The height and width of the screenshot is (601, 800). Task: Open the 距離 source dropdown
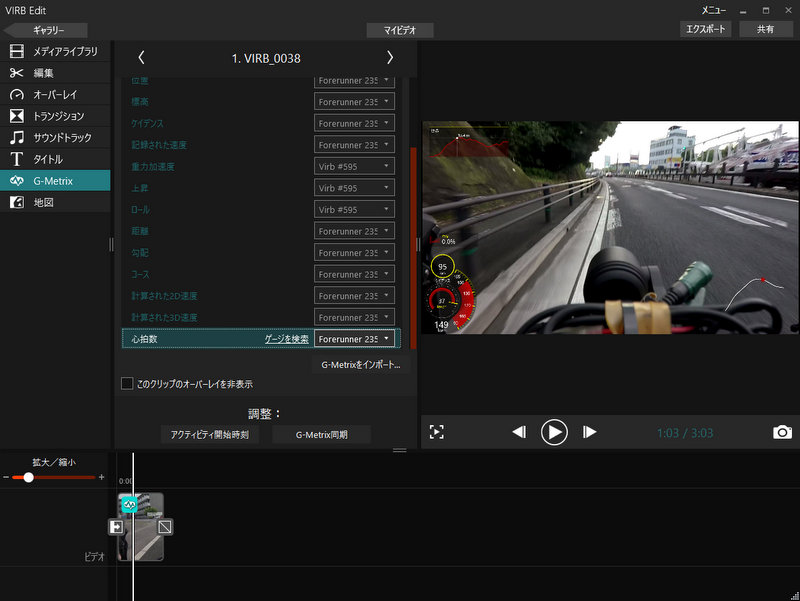tap(354, 231)
